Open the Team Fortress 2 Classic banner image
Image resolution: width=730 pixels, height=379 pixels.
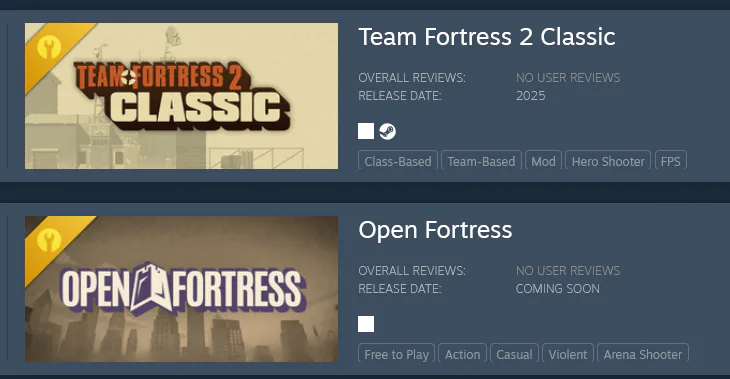182,96
